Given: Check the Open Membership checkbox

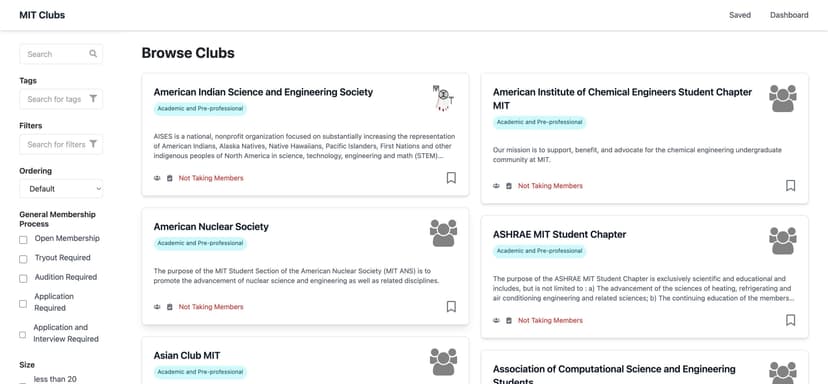Looking at the screenshot, I should 23,240.
